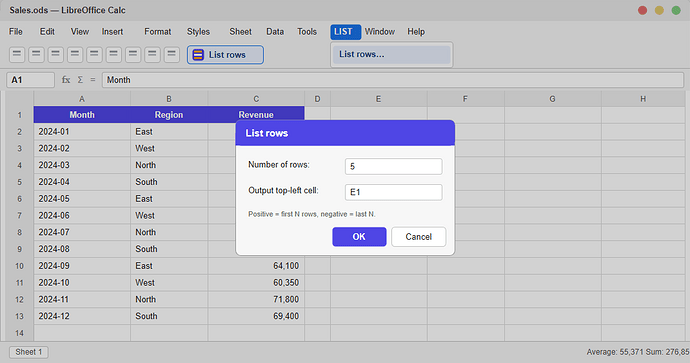Cancel the List rows dialog
This screenshot has height=363, width=690.
418,237
